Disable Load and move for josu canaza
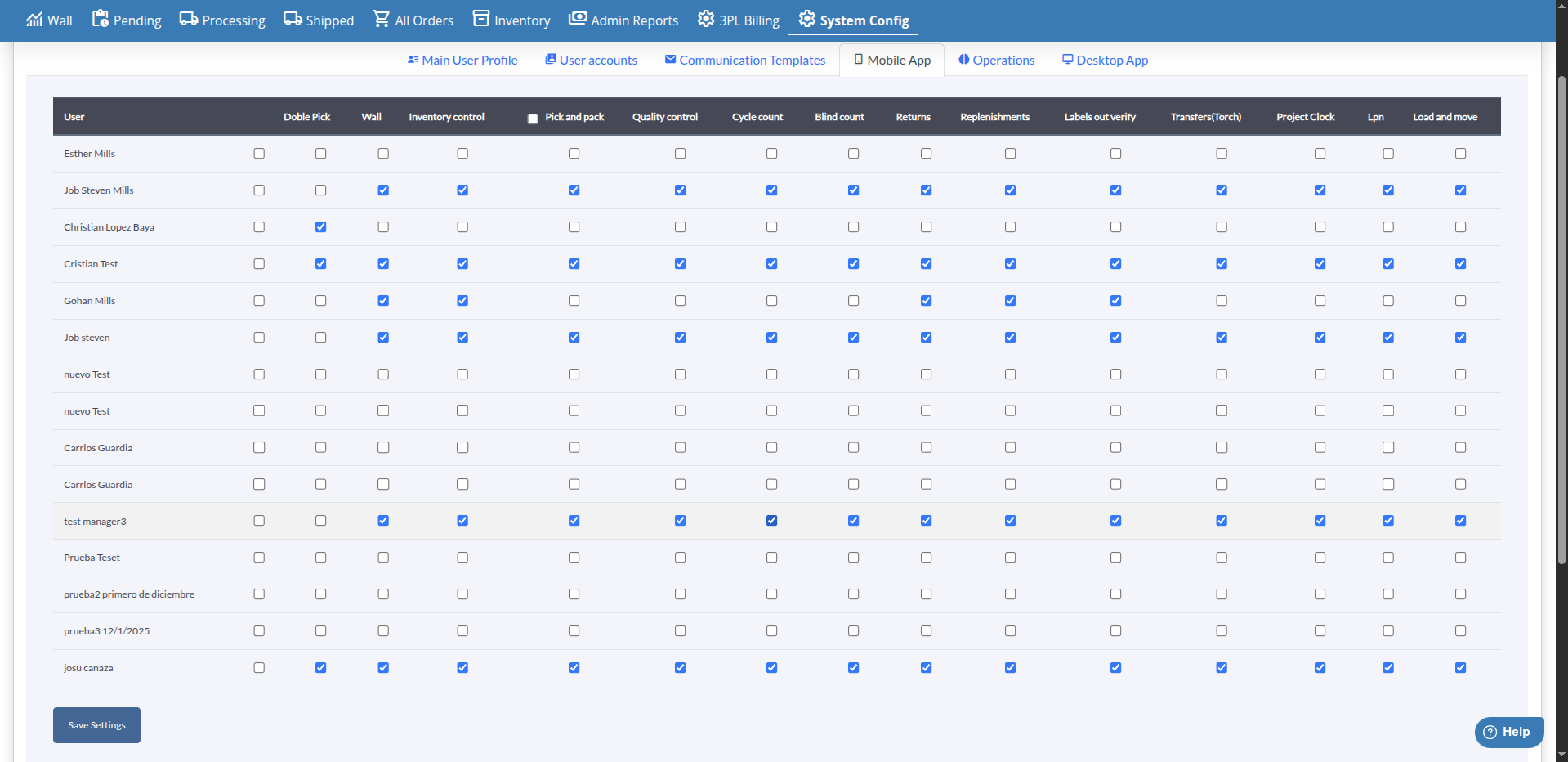The image size is (1568, 762). (x=1460, y=668)
